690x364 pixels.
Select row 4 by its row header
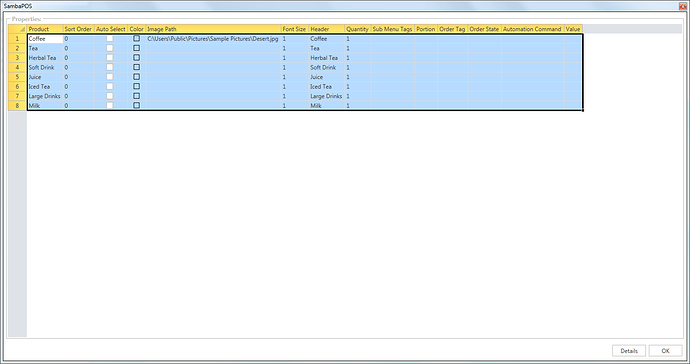(18, 67)
